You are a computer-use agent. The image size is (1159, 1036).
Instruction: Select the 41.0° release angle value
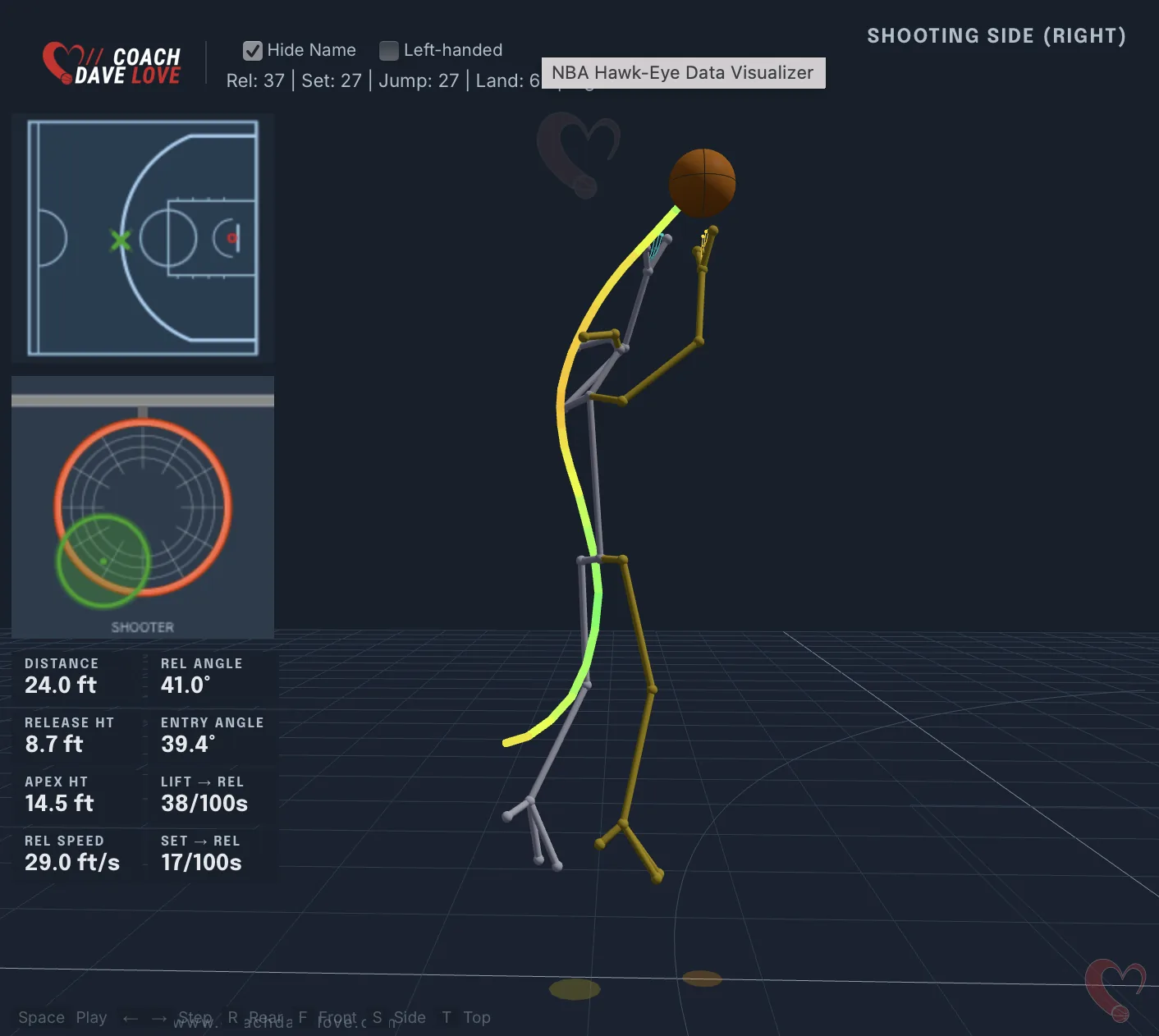(186, 685)
